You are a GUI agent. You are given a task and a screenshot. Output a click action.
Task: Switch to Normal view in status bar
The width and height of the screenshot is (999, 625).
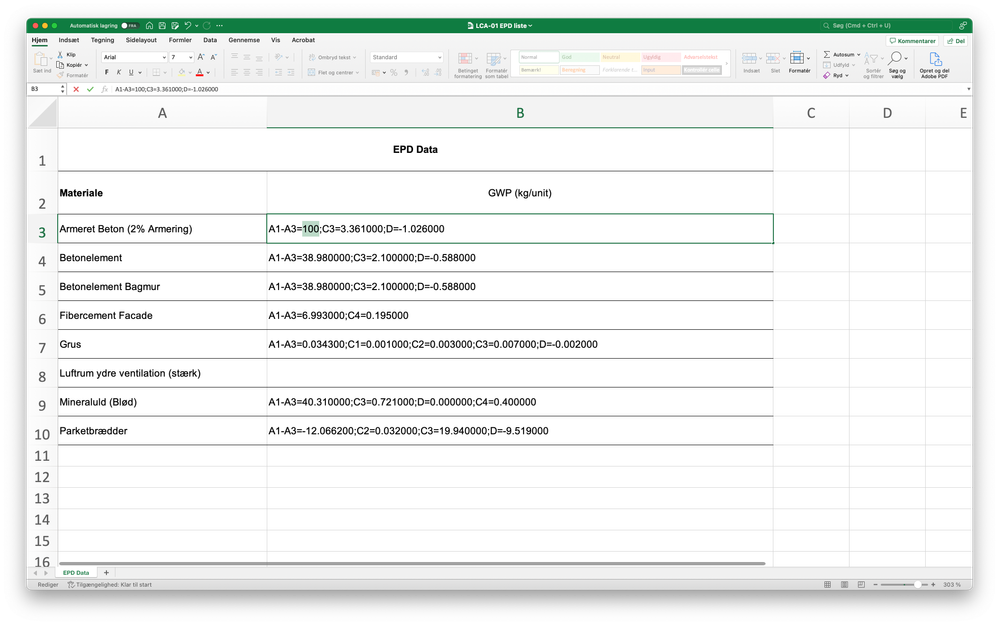[827, 584]
